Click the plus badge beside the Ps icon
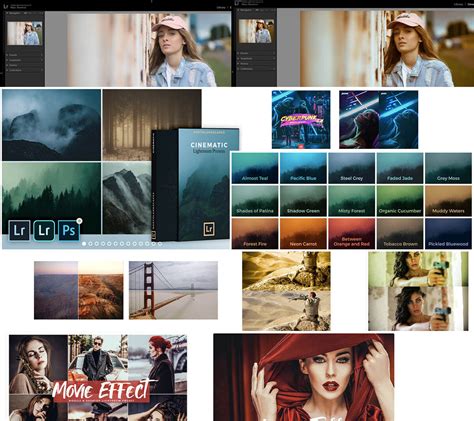The image size is (474, 421). tap(79, 221)
